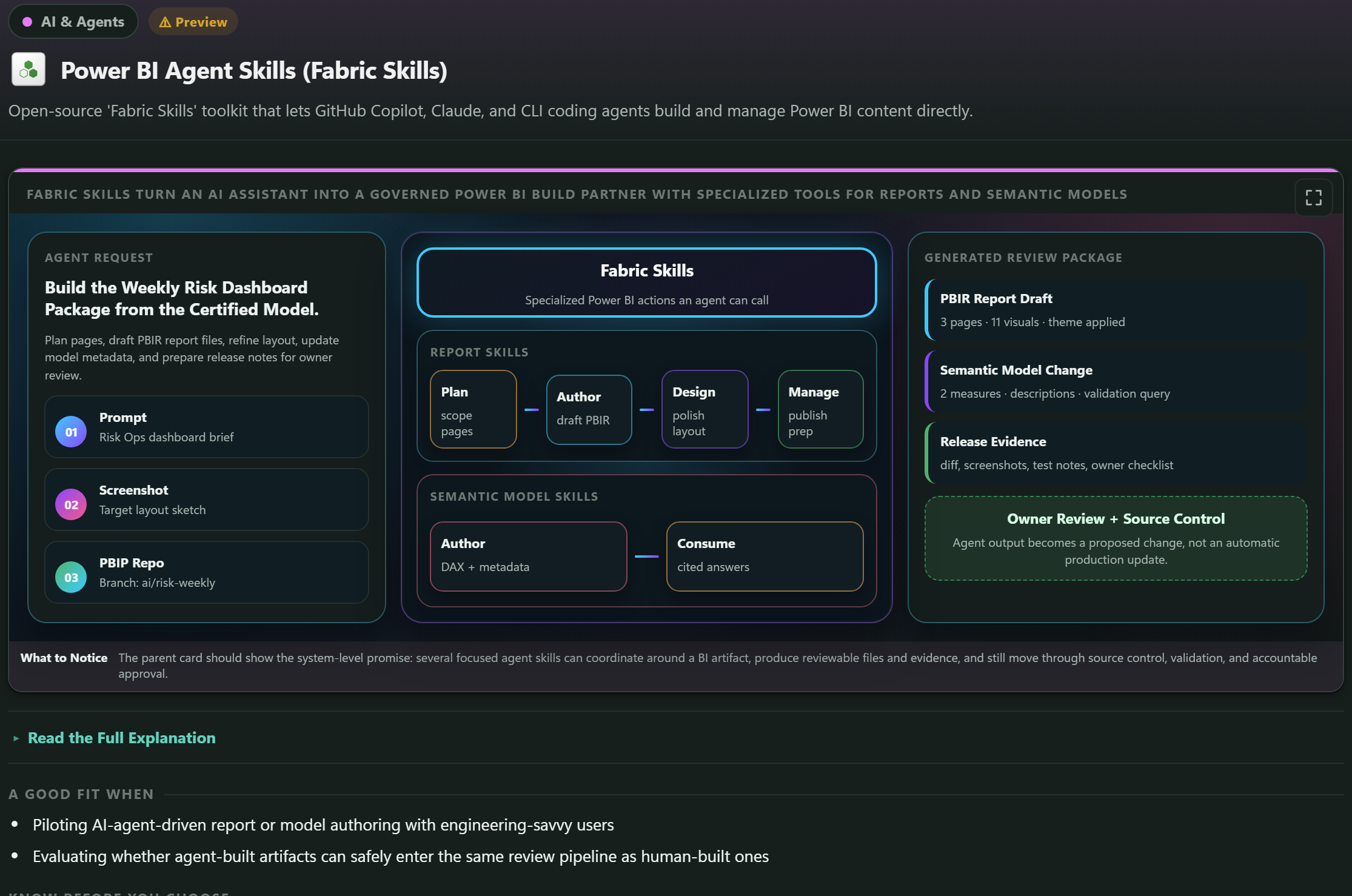Click text 'diff, screenshots, test notes, owner checklist'
This screenshot has height=896, width=1352.
(x=1057, y=465)
